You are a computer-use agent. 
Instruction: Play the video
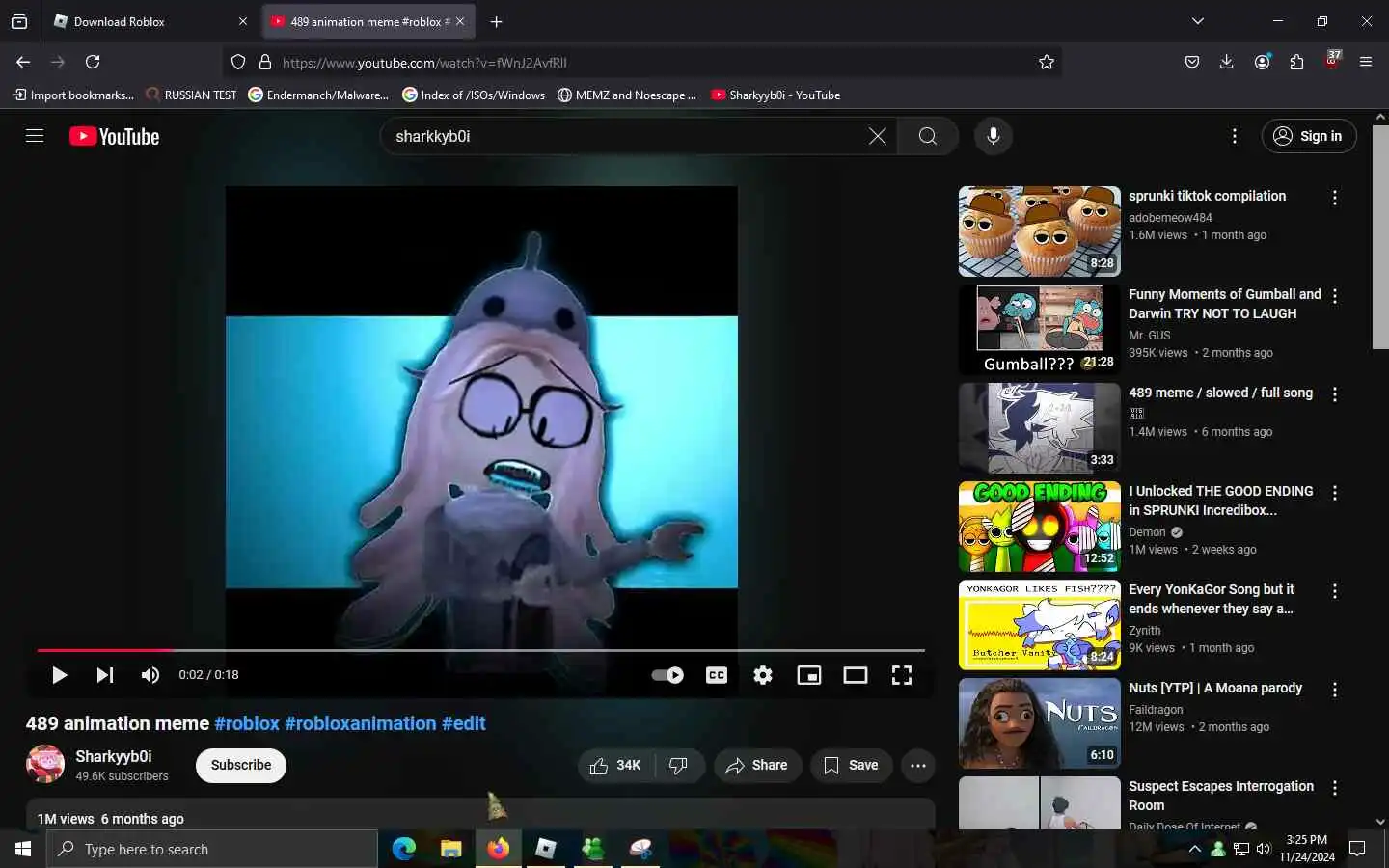[x=59, y=675]
